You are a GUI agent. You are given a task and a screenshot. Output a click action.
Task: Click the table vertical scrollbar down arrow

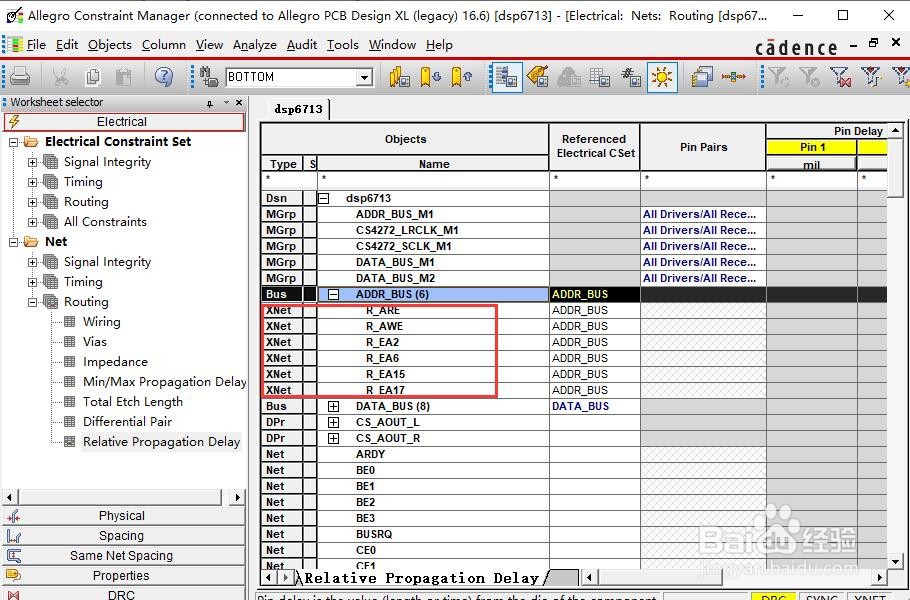pos(895,562)
